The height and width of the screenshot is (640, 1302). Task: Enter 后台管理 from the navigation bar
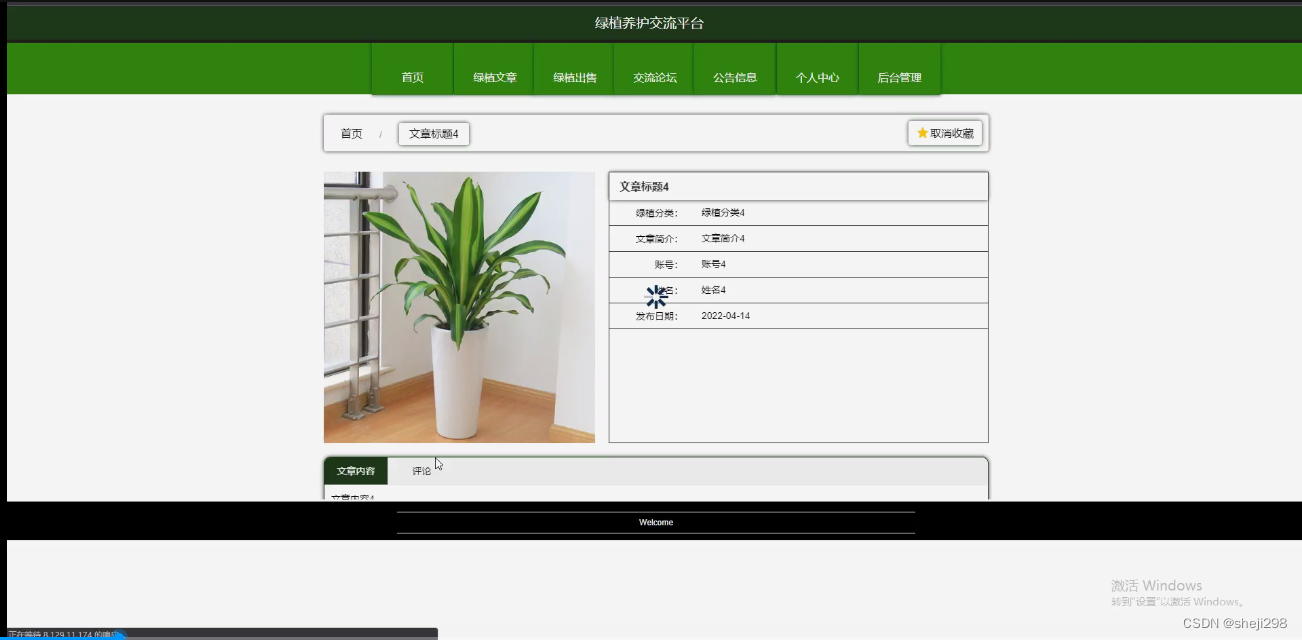pyautogui.click(x=899, y=75)
